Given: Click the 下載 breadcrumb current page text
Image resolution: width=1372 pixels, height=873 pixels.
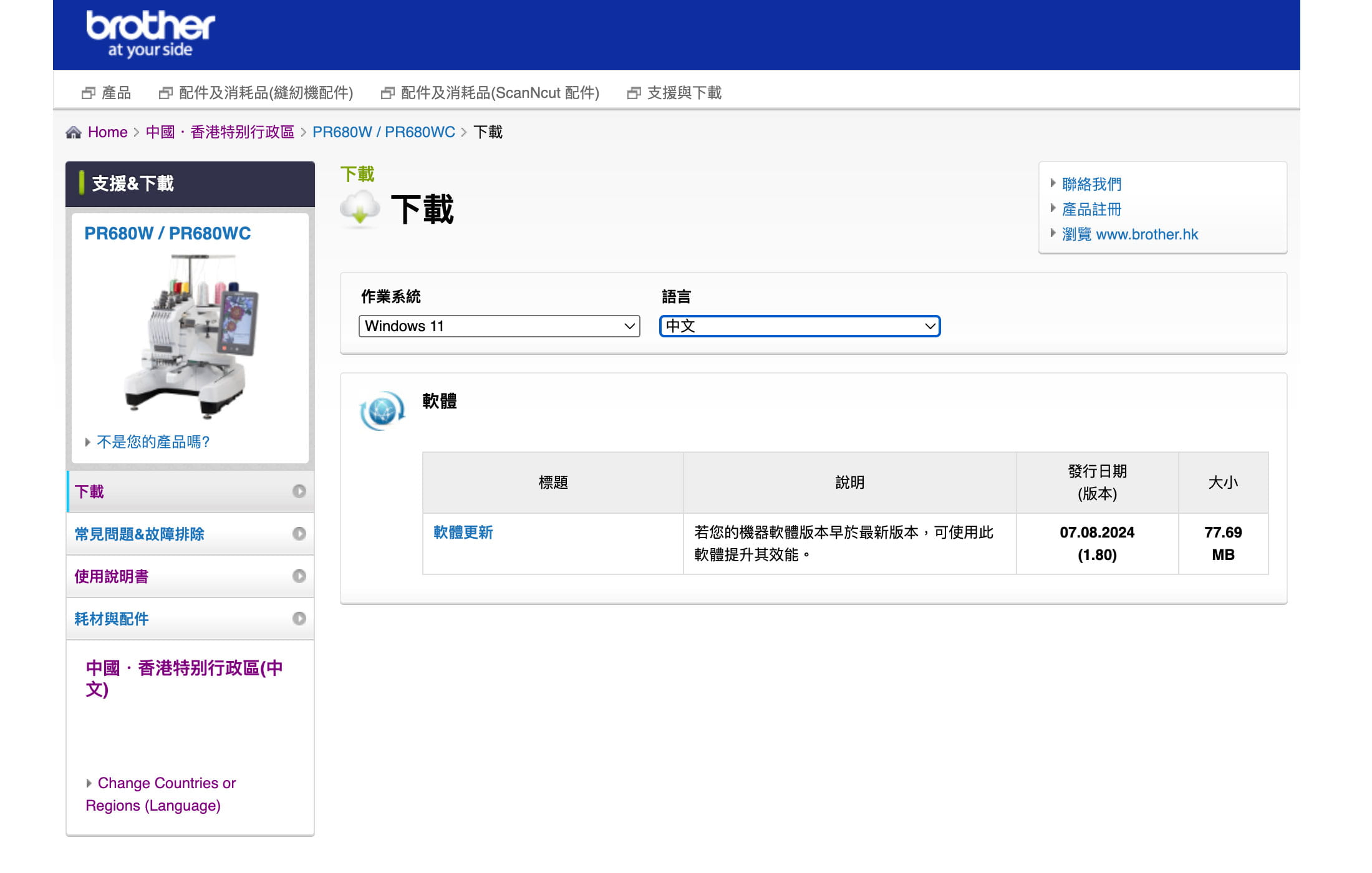Looking at the screenshot, I should coord(488,132).
